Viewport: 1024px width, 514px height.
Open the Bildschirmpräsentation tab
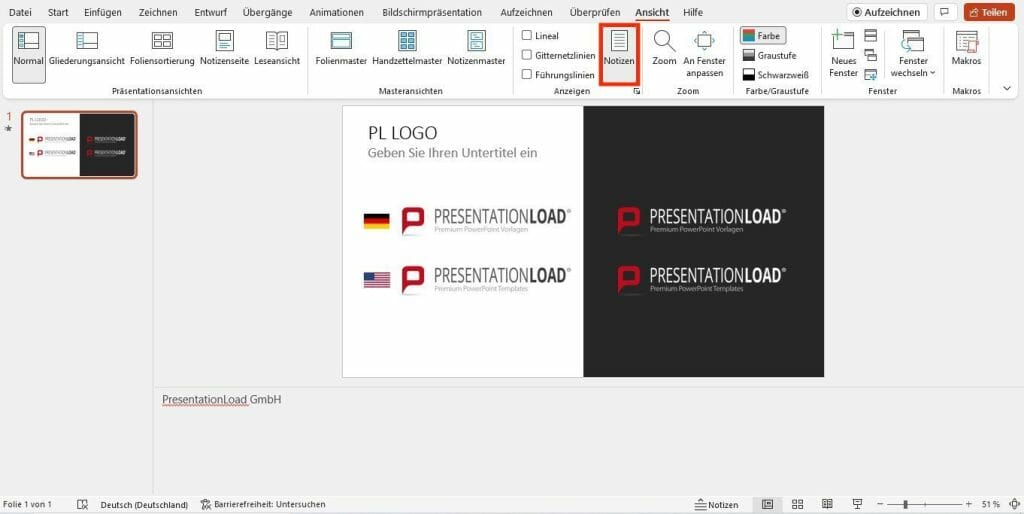tap(432, 12)
